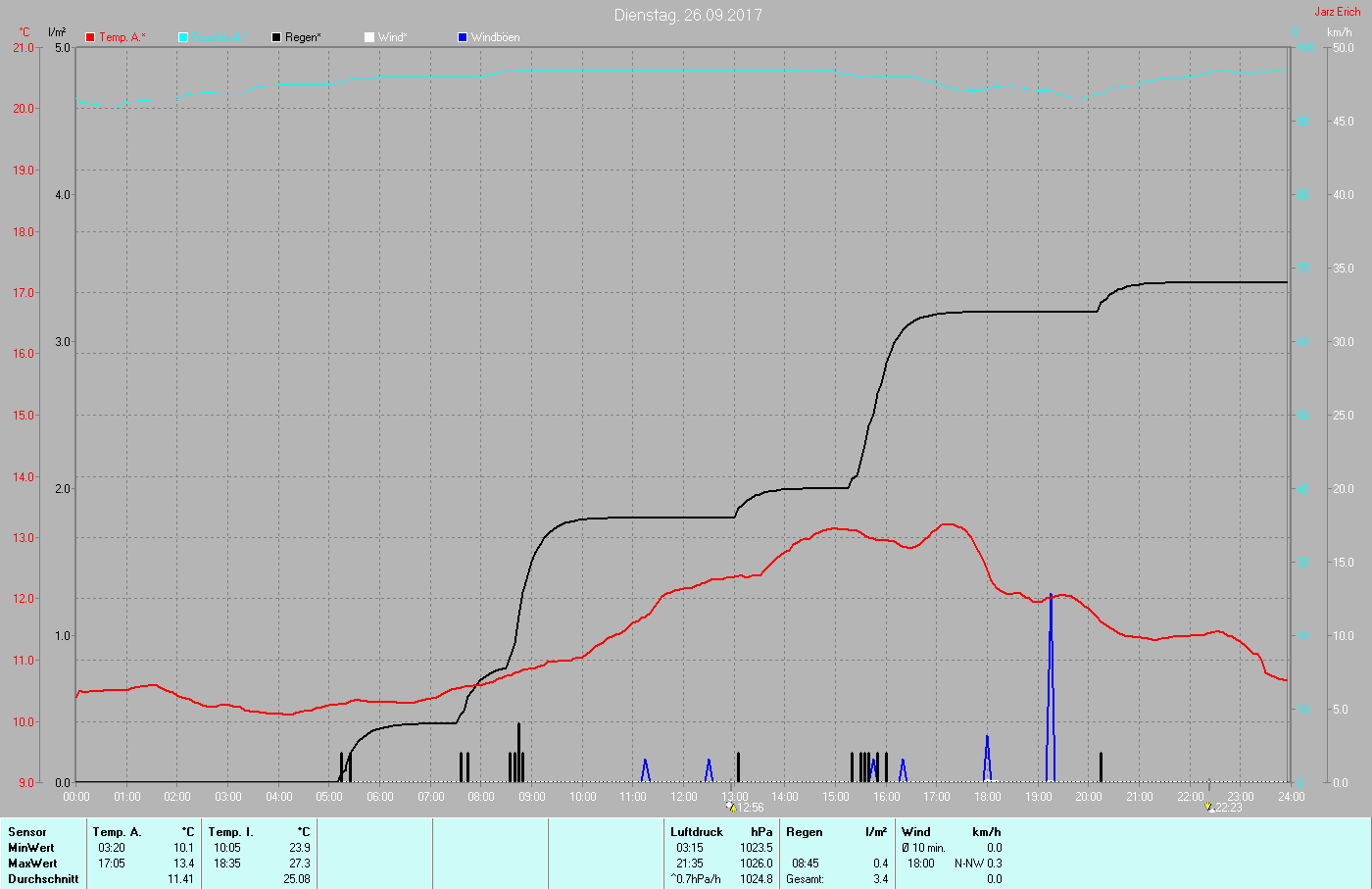Click the sun marker labeled 12:56
This screenshot has width=1372, height=889.
pyautogui.click(x=731, y=808)
